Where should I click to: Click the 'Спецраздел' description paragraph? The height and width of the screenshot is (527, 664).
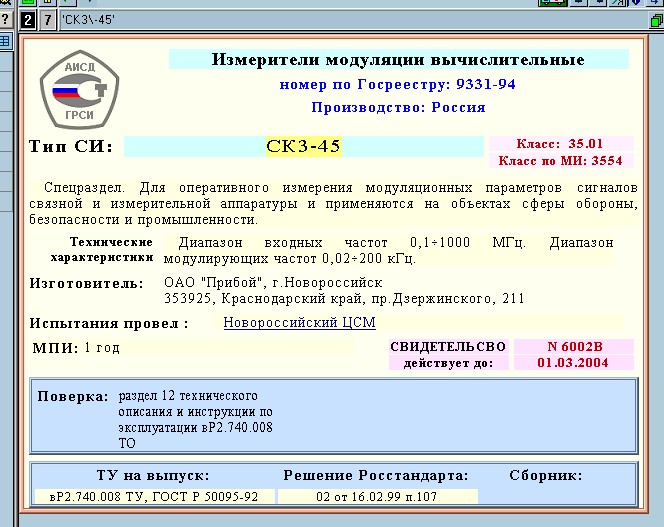coord(334,204)
